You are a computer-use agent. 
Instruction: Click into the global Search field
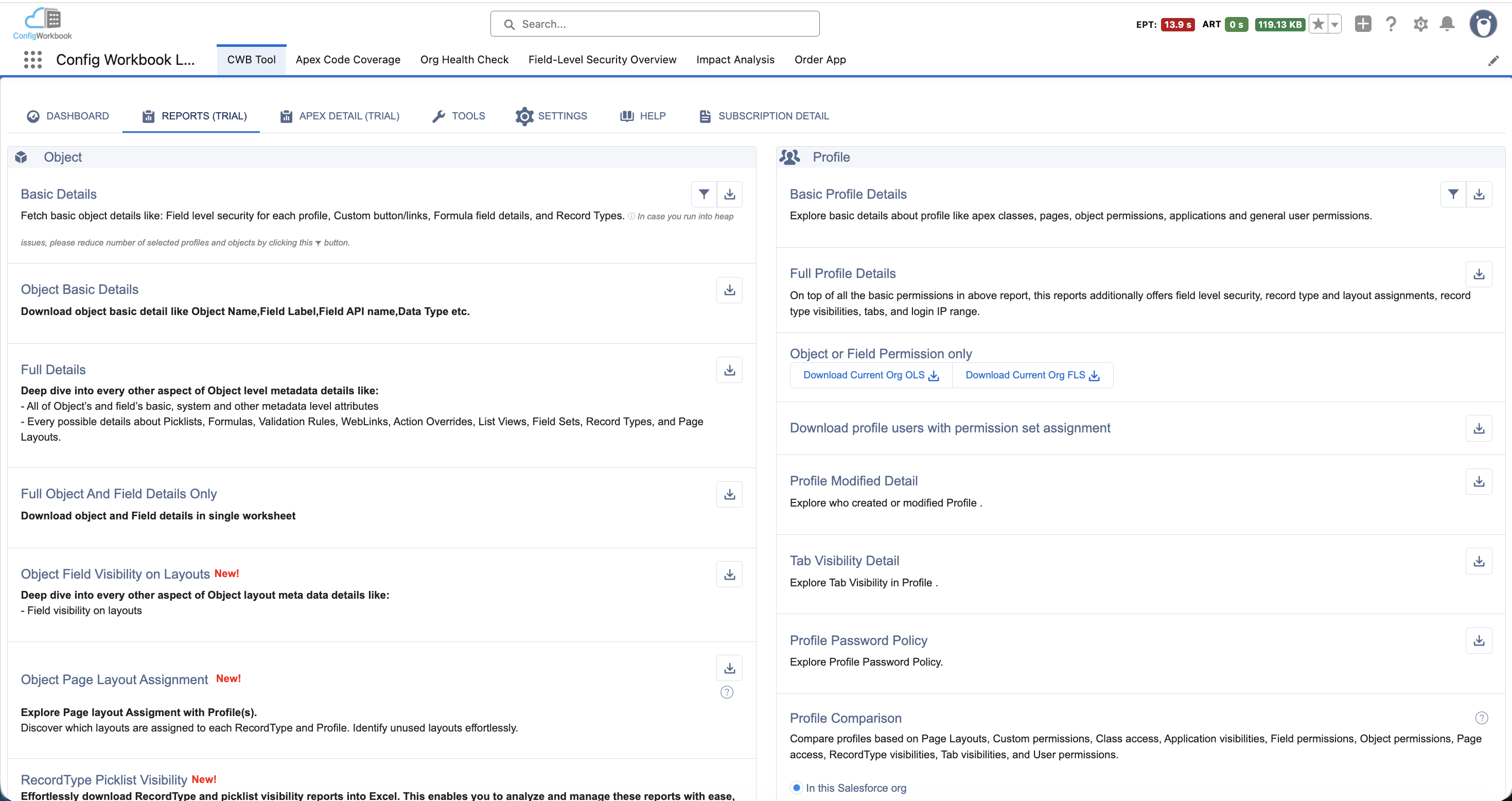(x=655, y=24)
